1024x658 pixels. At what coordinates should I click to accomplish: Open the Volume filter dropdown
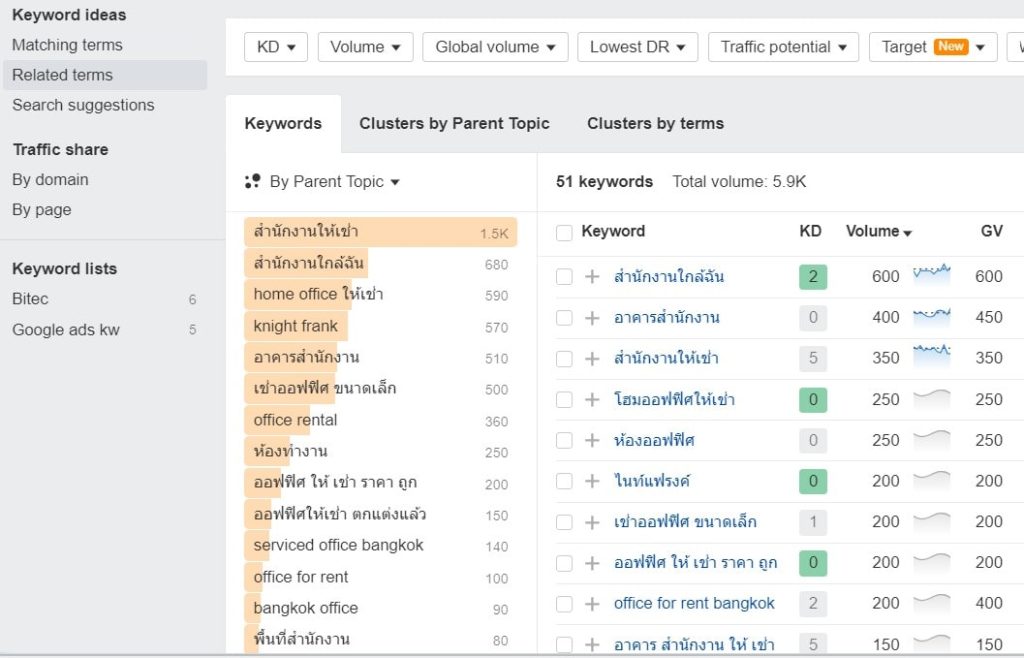point(365,47)
